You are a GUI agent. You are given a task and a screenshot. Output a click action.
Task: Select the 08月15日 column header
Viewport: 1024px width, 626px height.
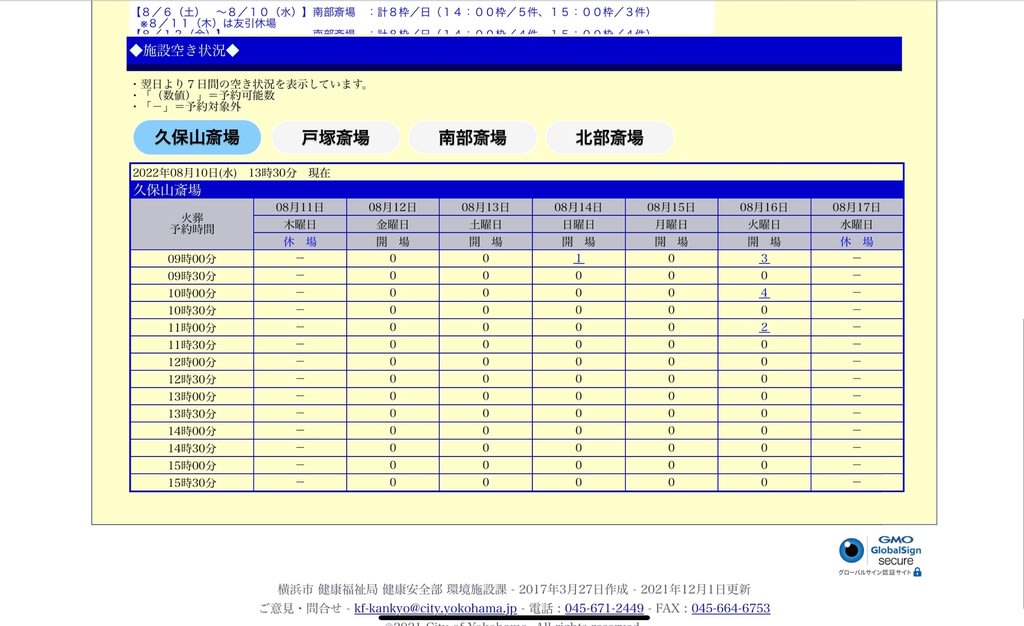[671, 208]
